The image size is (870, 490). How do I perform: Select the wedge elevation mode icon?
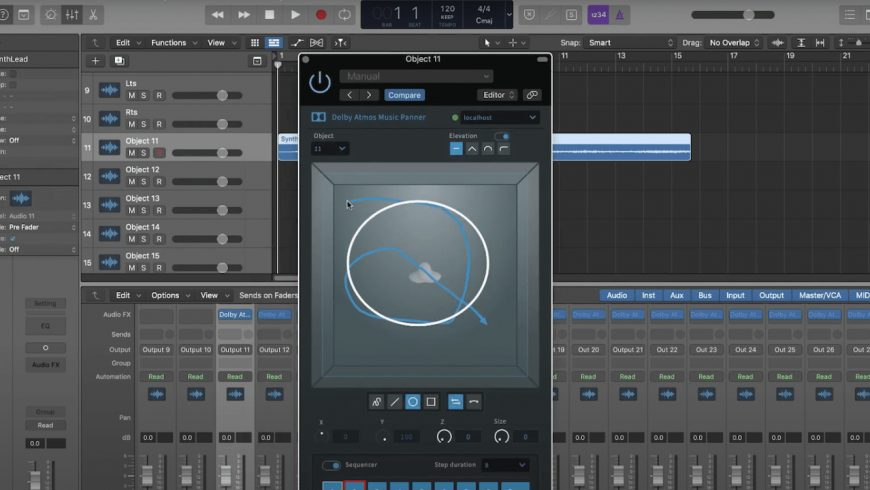point(472,149)
